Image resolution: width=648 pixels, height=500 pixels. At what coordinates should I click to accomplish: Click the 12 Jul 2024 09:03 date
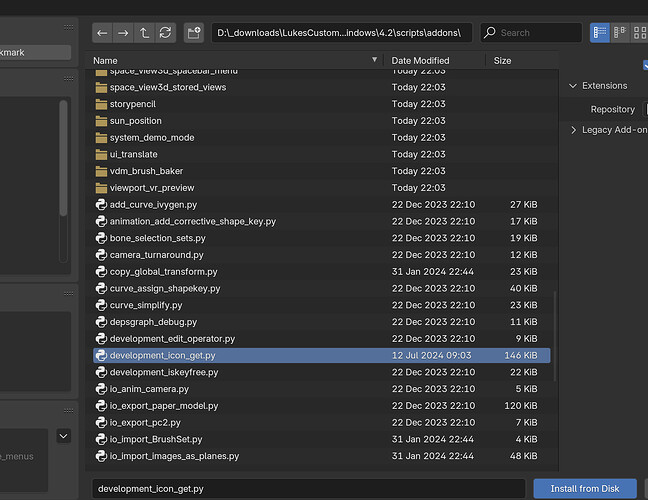(431, 355)
